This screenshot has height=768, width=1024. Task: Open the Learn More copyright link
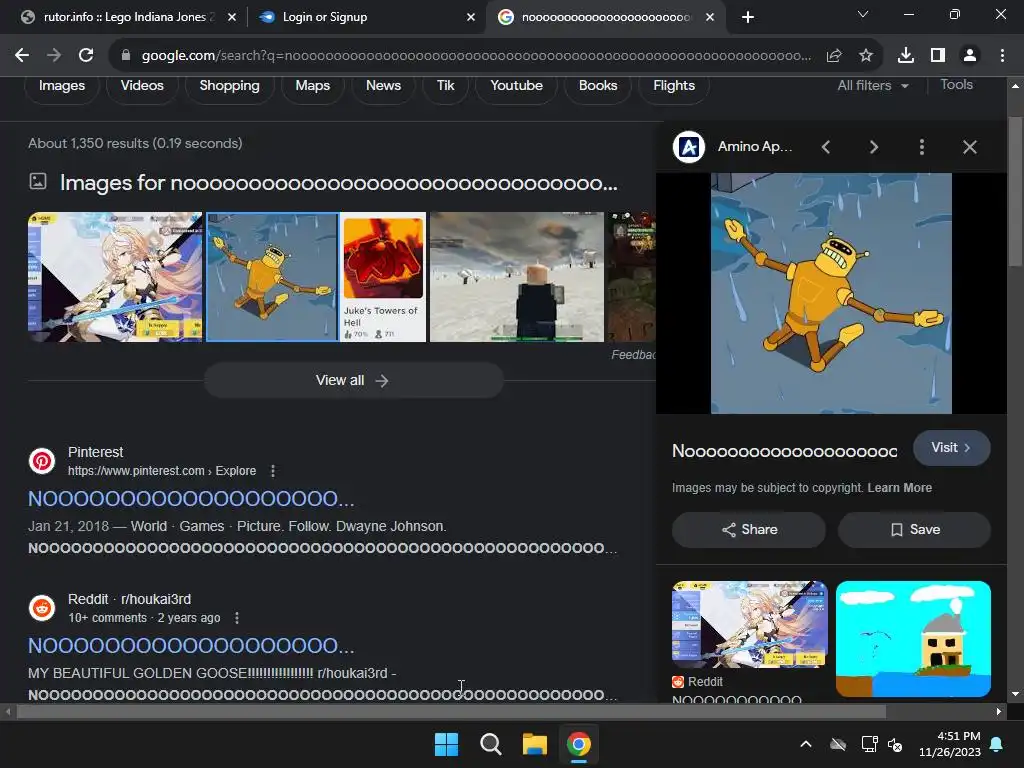[899, 488]
